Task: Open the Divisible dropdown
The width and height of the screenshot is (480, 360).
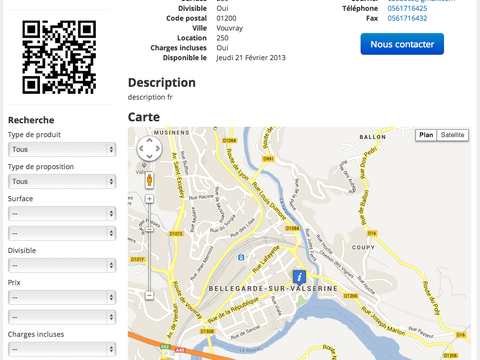Action: (x=62, y=265)
